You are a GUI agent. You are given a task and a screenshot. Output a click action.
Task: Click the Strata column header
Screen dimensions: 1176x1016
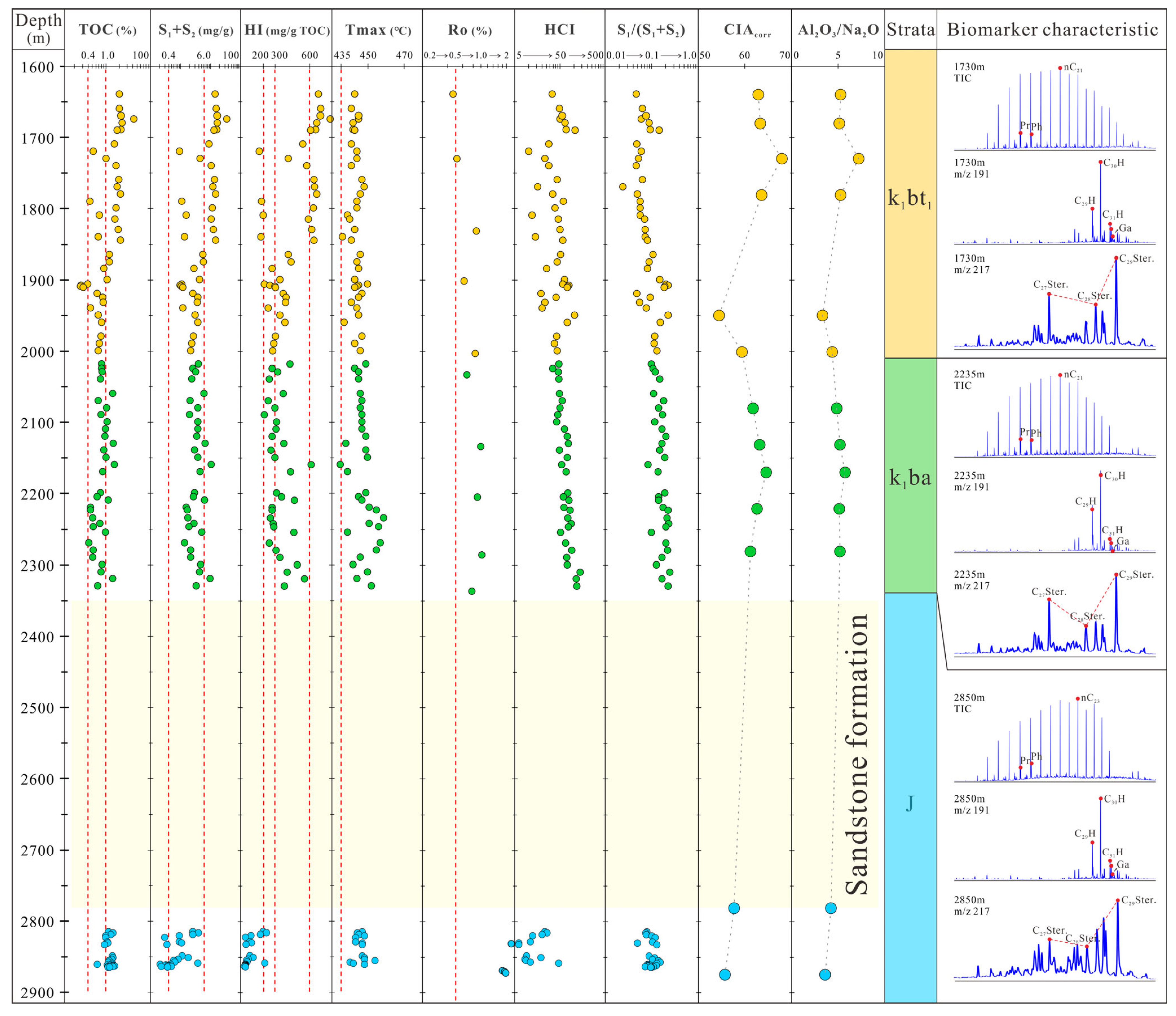(910, 30)
